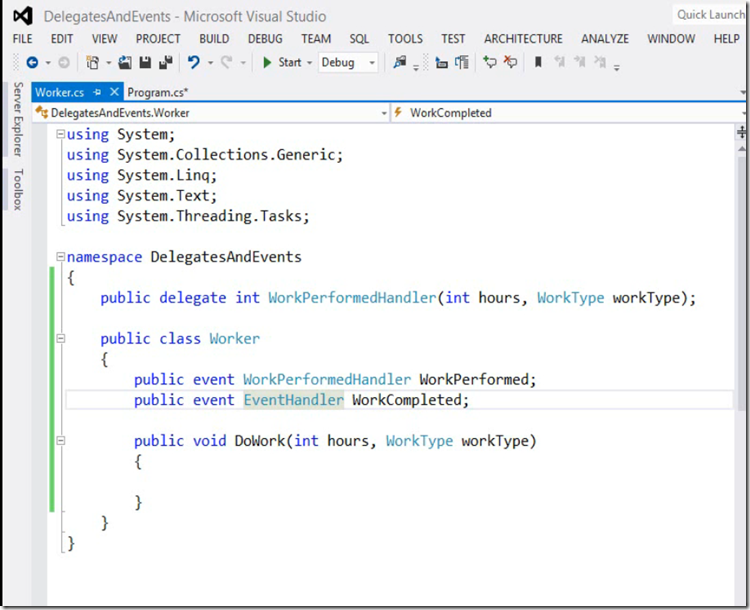Open the SQL menu
The width and height of the screenshot is (750, 610).
pyautogui.click(x=359, y=39)
